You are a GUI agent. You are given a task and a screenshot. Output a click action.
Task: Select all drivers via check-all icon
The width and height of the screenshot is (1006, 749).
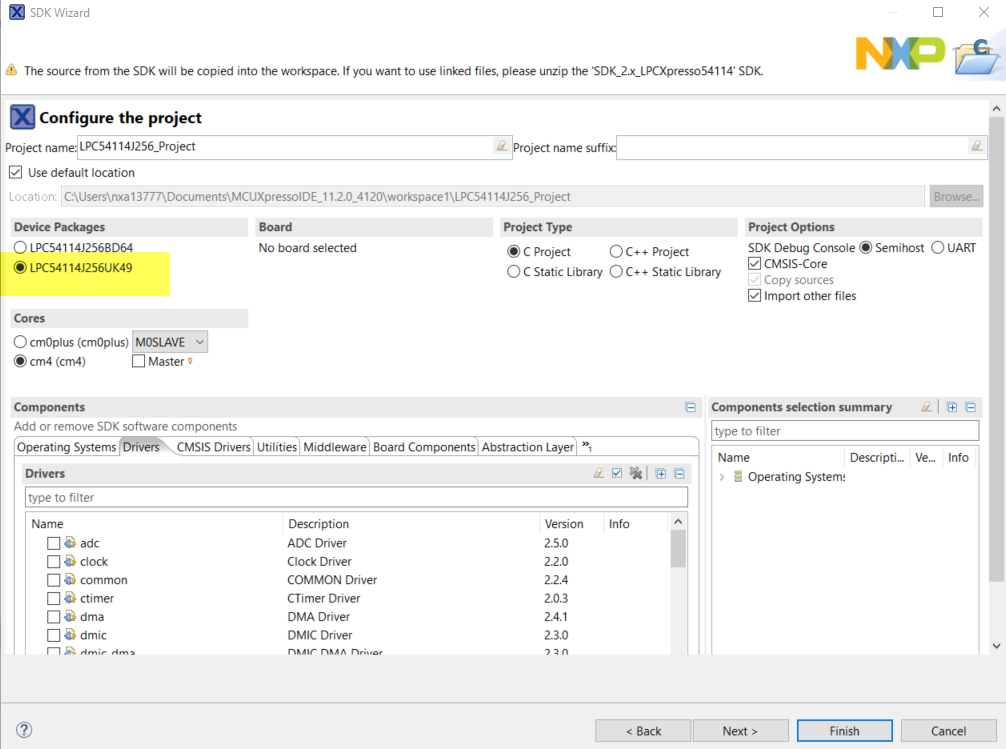pos(617,472)
